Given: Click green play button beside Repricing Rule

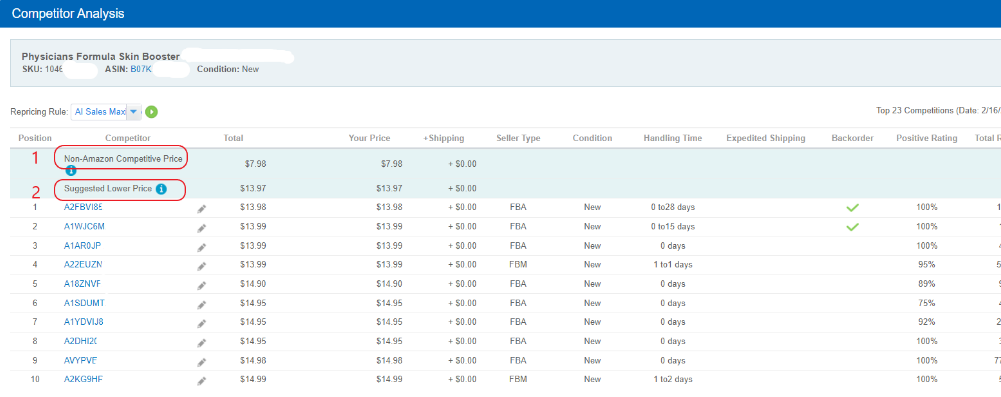Looking at the screenshot, I should pos(151,112).
